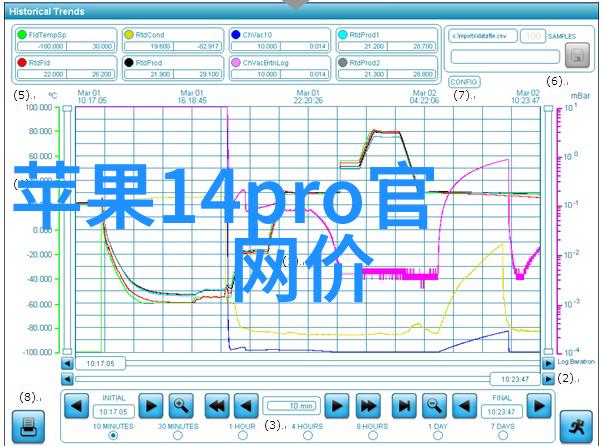604x447 pixels.
Task: Click the left temperature axis slider top handle
Action: tap(67, 109)
